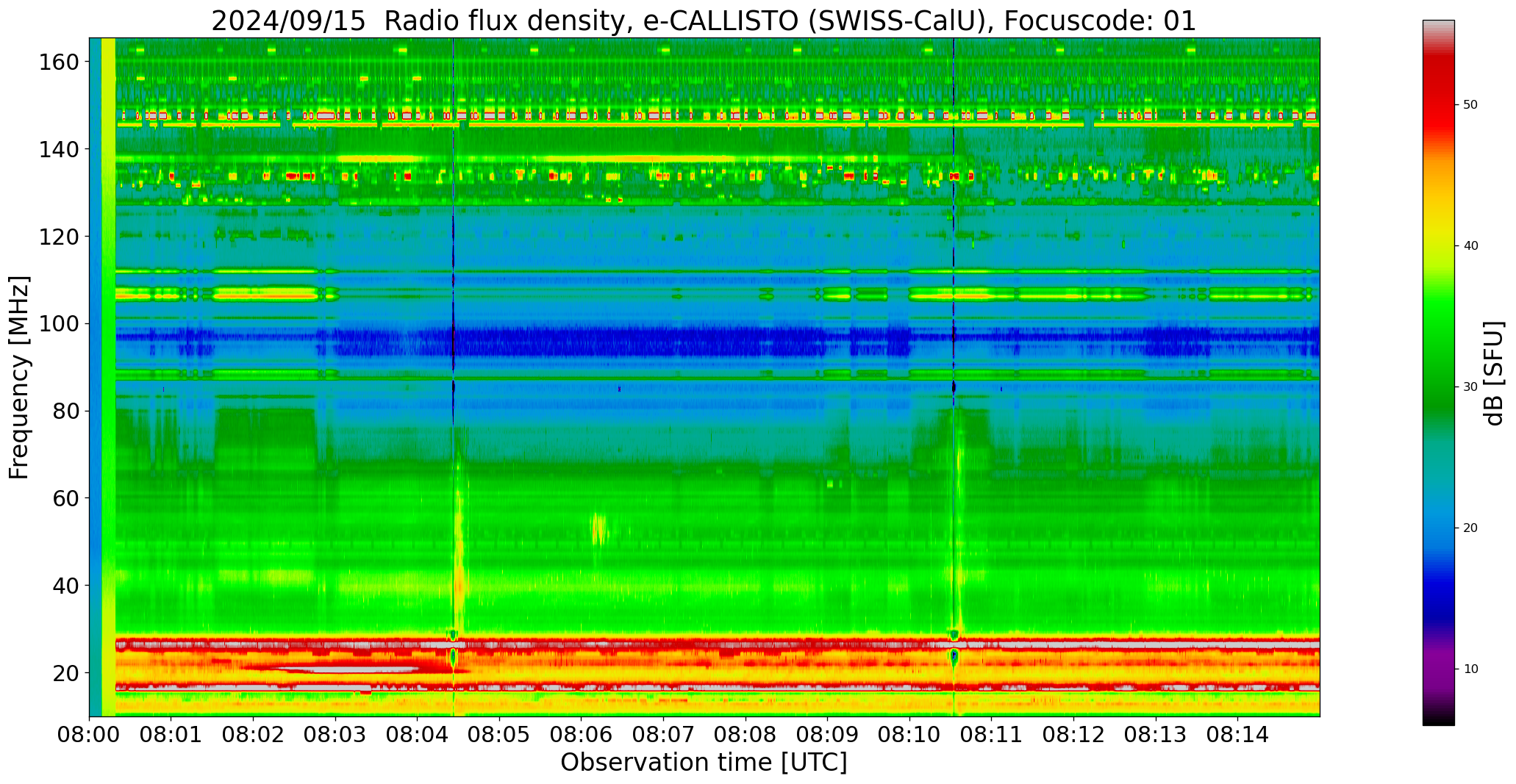The image size is (1516, 784).
Task: Click the 08:08 time tick label
Action: pyautogui.click(x=746, y=734)
